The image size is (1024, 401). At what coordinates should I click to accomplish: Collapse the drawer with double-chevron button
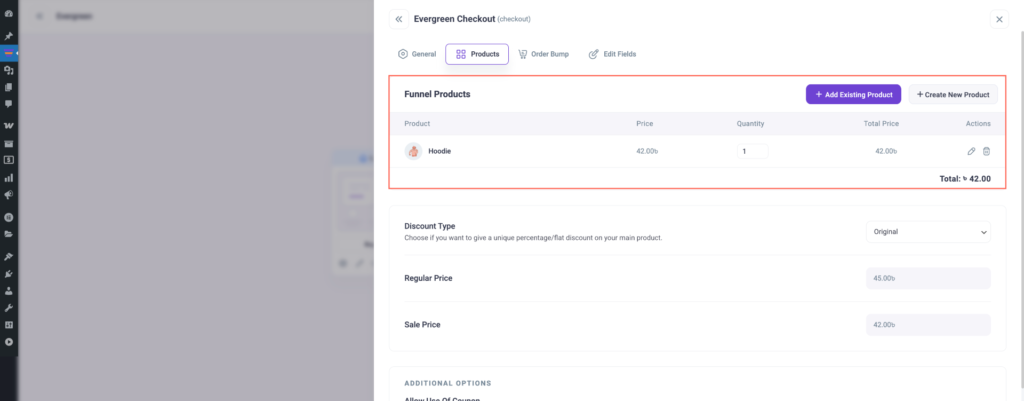pos(399,20)
